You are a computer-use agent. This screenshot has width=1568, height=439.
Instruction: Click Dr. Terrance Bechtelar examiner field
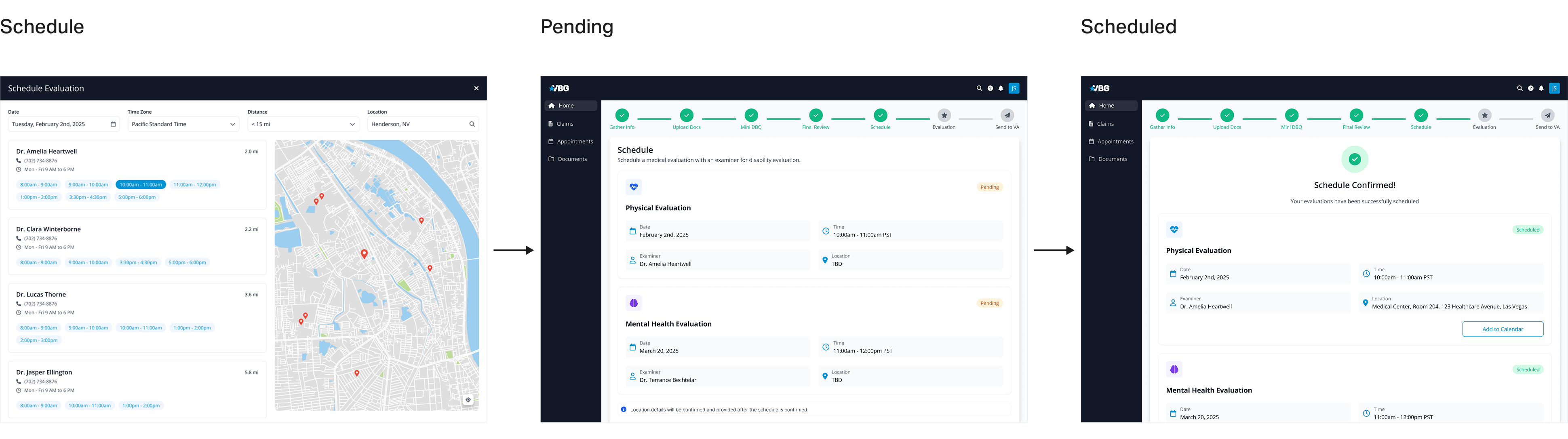point(718,376)
